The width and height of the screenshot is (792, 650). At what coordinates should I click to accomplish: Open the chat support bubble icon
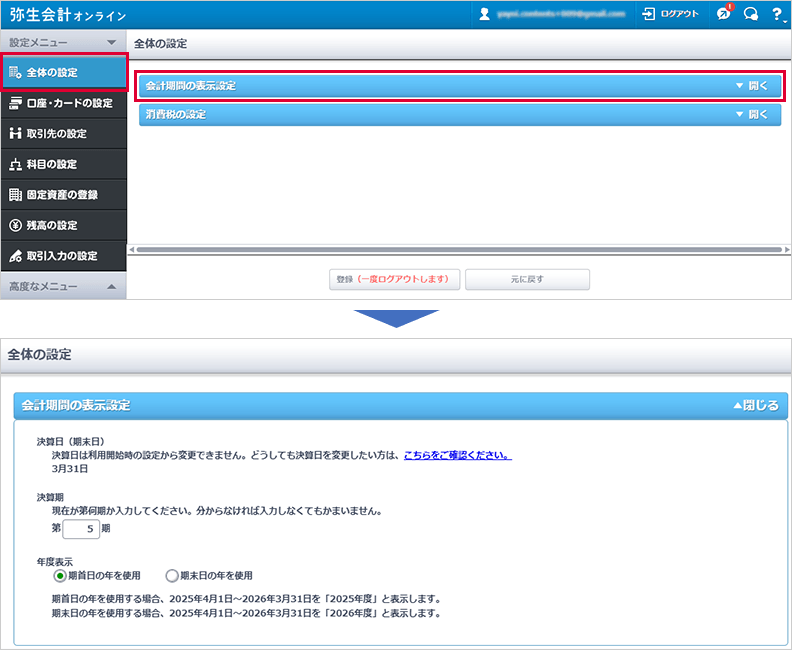(x=750, y=14)
